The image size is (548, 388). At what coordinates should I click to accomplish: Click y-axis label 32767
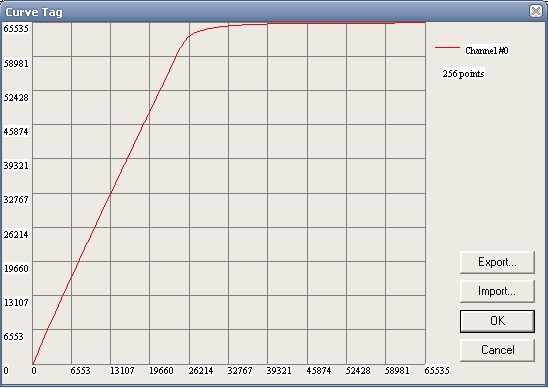point(16,200)
